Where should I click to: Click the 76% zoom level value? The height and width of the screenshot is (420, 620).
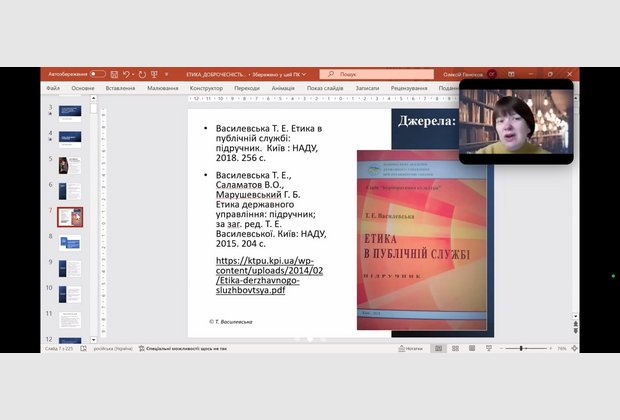point(562,348)
